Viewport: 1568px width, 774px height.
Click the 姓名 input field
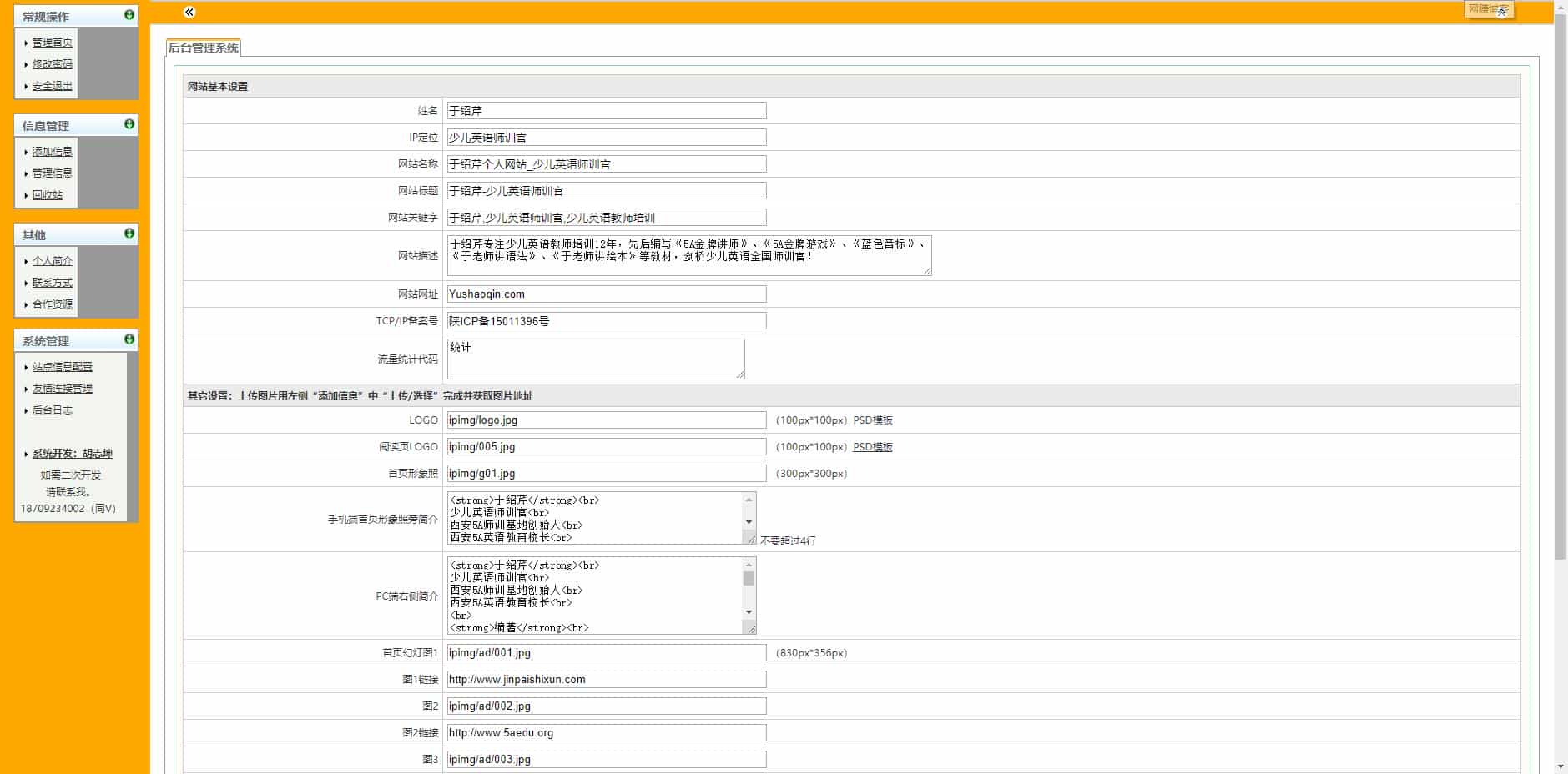pos(606,111)
